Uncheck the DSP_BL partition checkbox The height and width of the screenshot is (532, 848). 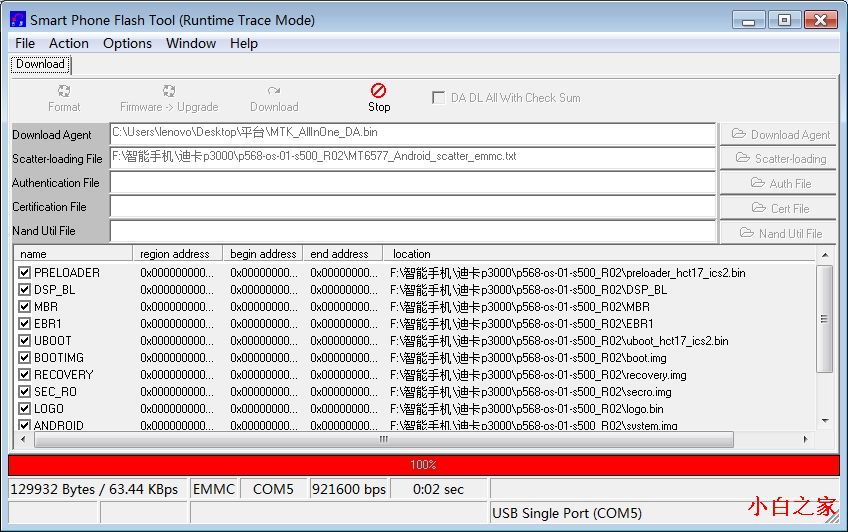click(24, 289)
